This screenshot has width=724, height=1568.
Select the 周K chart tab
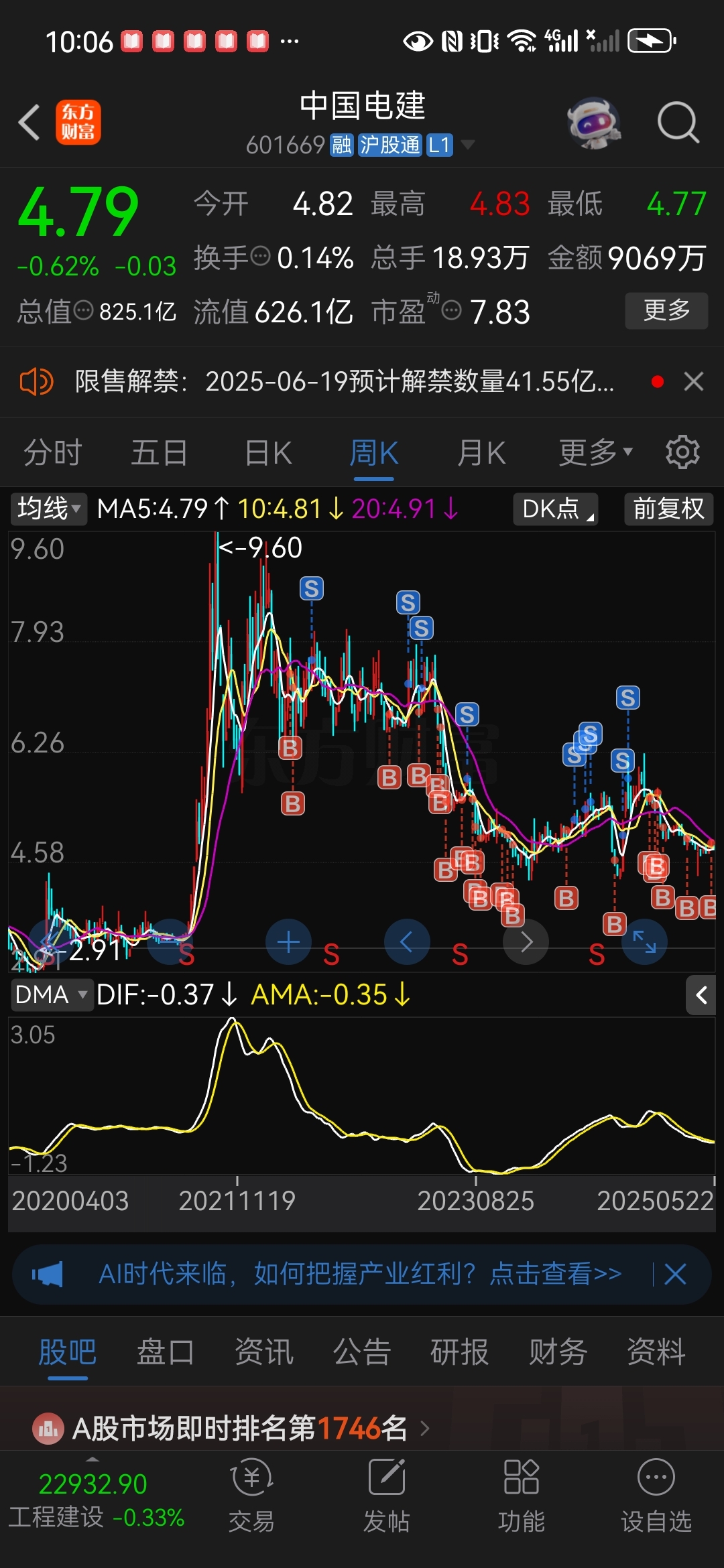[374, 453]
